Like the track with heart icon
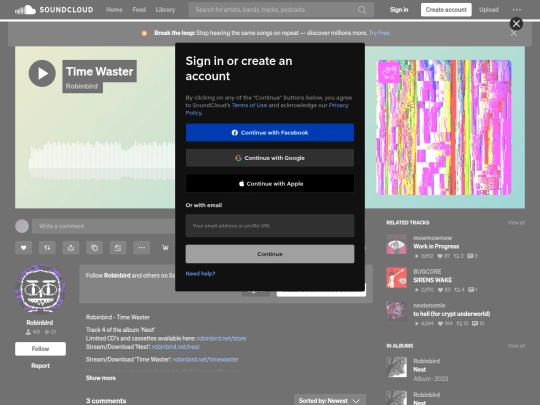This screenshot has width=540, height=405. pos(23,248)
